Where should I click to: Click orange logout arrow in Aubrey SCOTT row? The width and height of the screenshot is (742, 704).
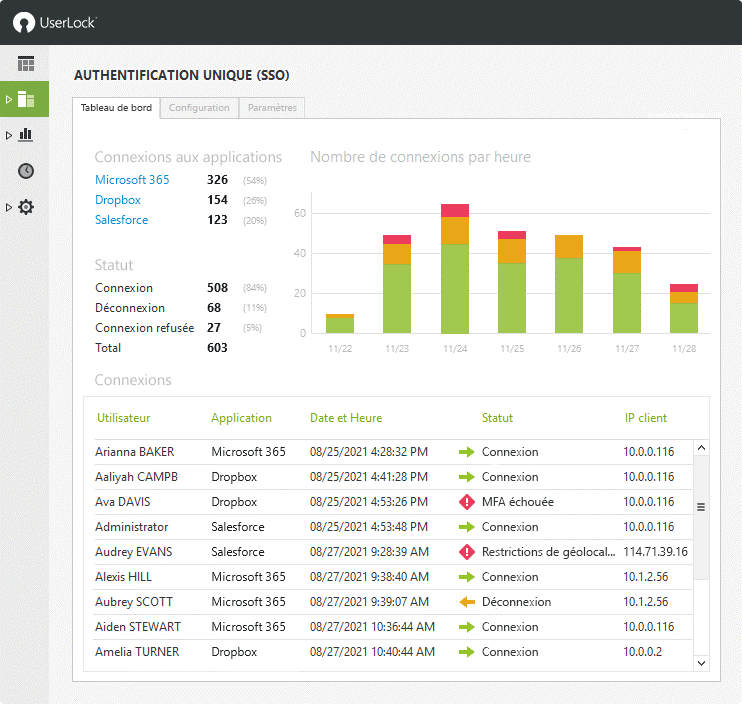[x=467, y=602]
